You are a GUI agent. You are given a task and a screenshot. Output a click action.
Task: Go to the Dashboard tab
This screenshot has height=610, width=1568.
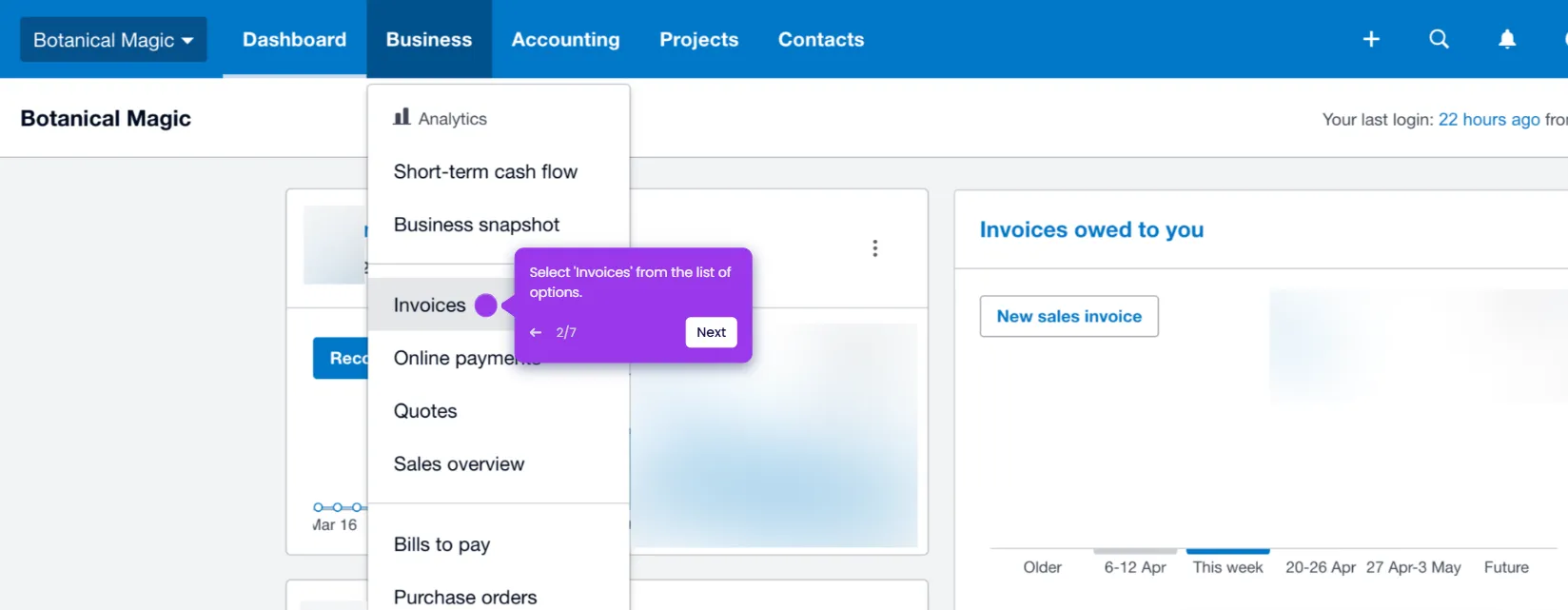click(294, 39)
